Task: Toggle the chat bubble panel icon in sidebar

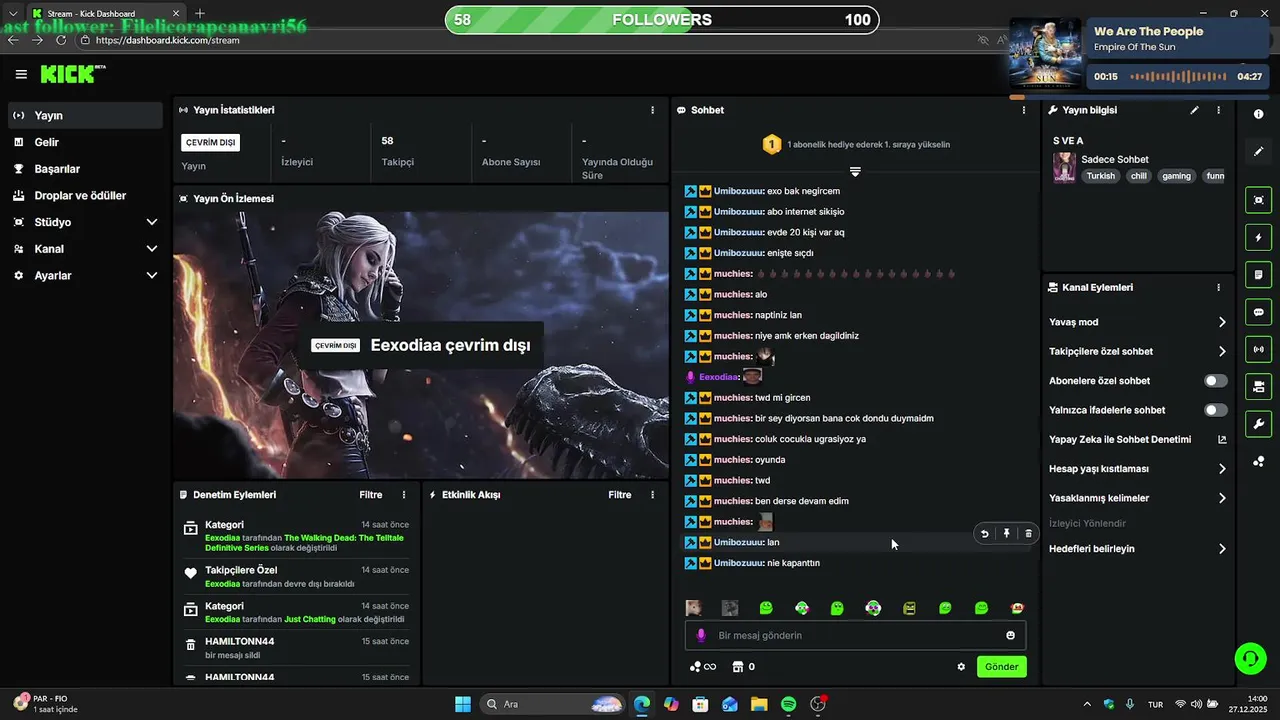Action: pyautogui.click(x=1258, y=312)
